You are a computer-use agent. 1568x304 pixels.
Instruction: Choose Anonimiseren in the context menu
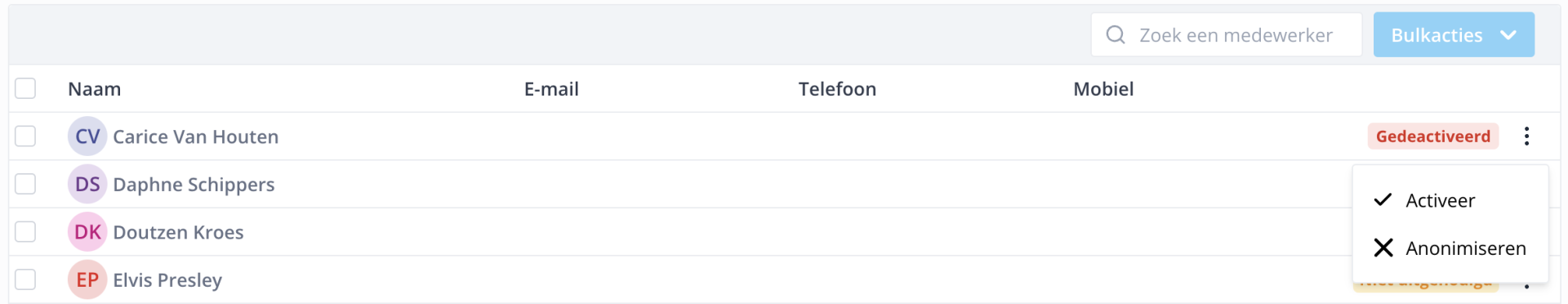tap(1450, 248)
